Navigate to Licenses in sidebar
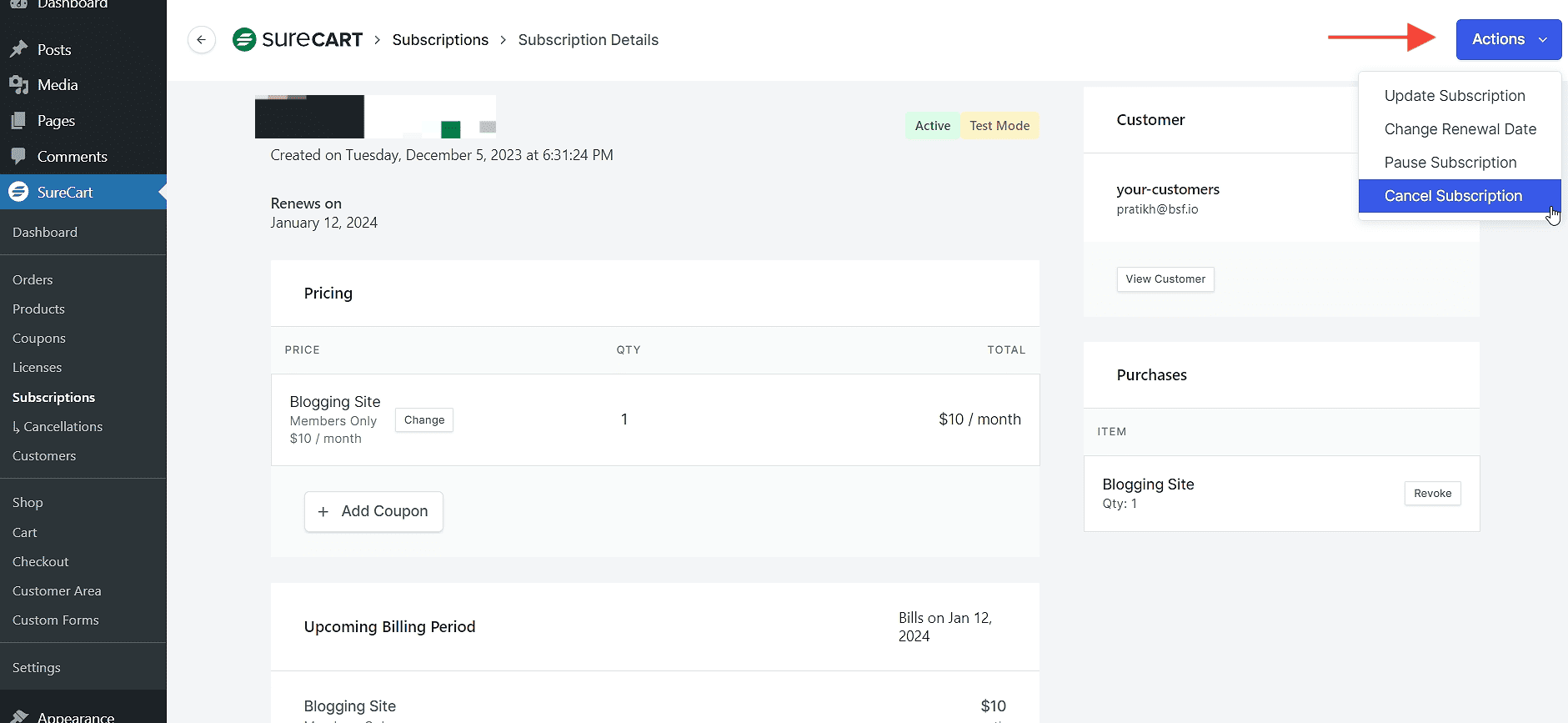Image resolution: width=1568 pixels, height=723 pixels. (37, 368)
